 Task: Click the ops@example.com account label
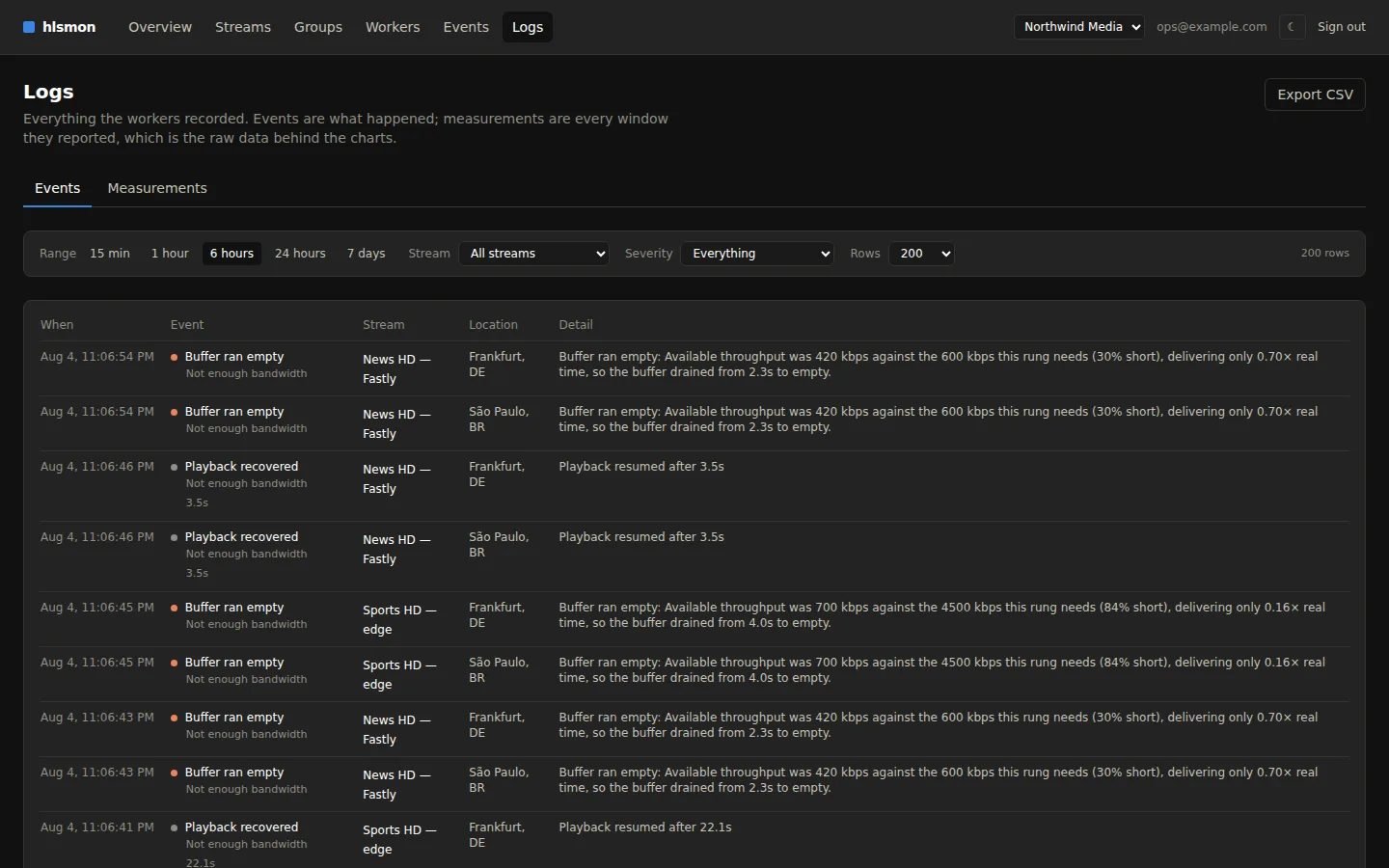tap(1212, 27)
